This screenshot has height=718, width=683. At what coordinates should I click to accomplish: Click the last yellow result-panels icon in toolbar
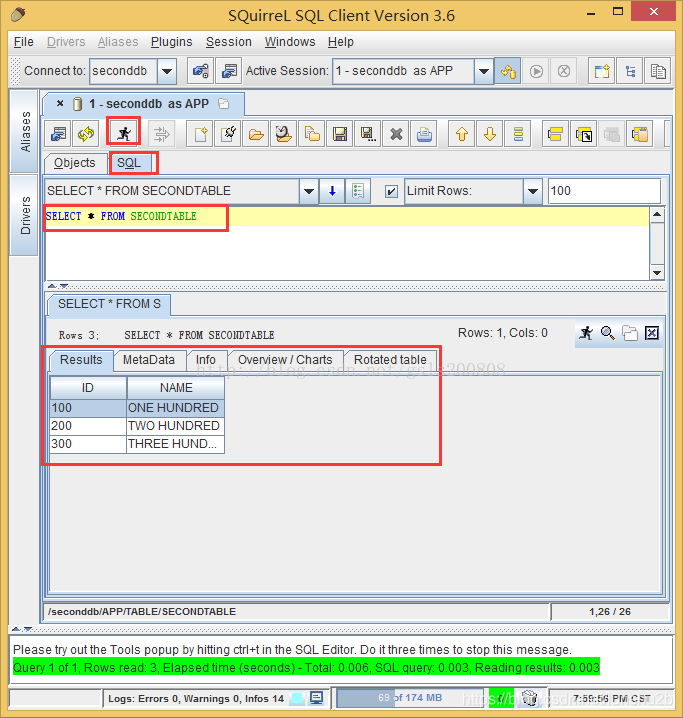[x=640, y=134]
